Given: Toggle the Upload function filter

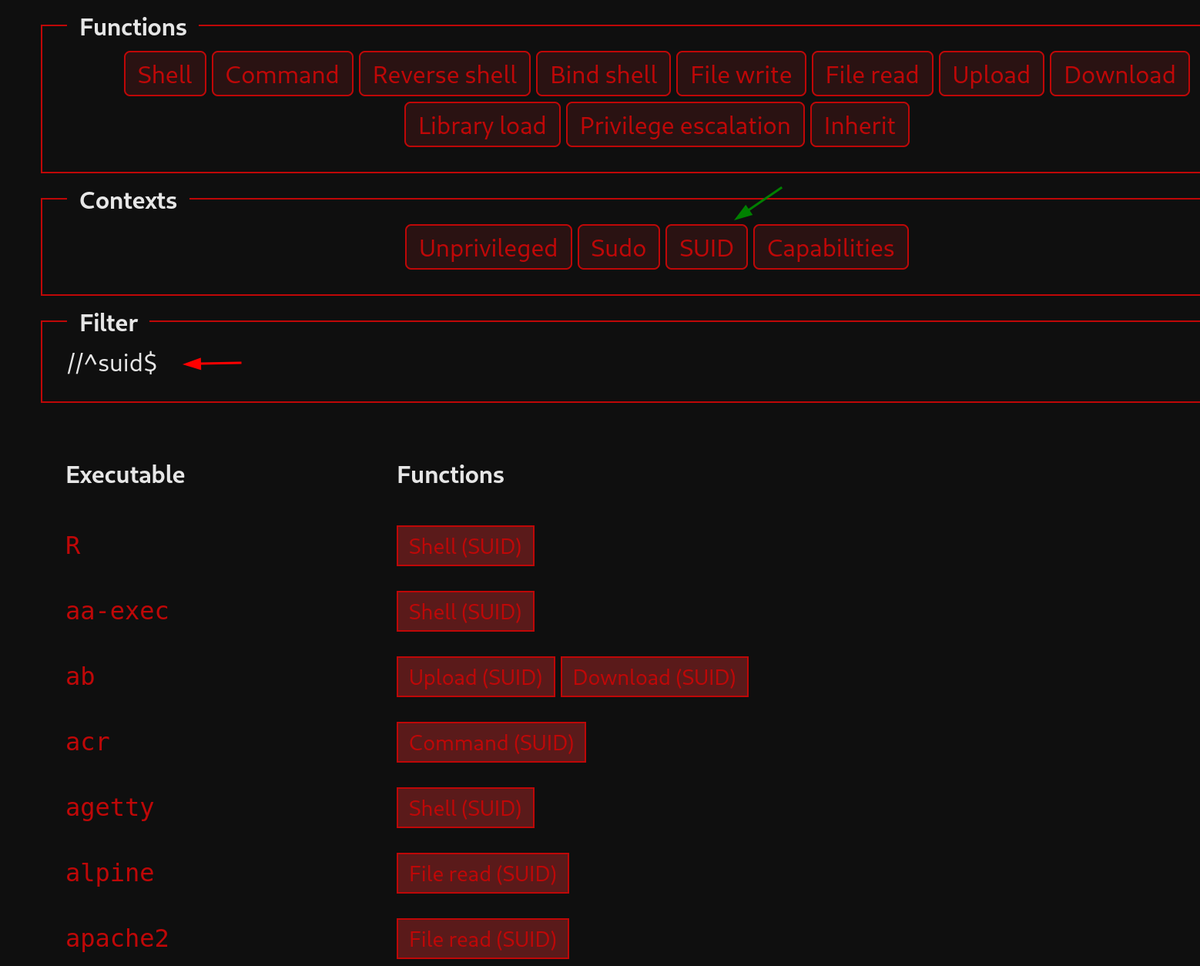Looking at the screenshot, I should 991,74.
